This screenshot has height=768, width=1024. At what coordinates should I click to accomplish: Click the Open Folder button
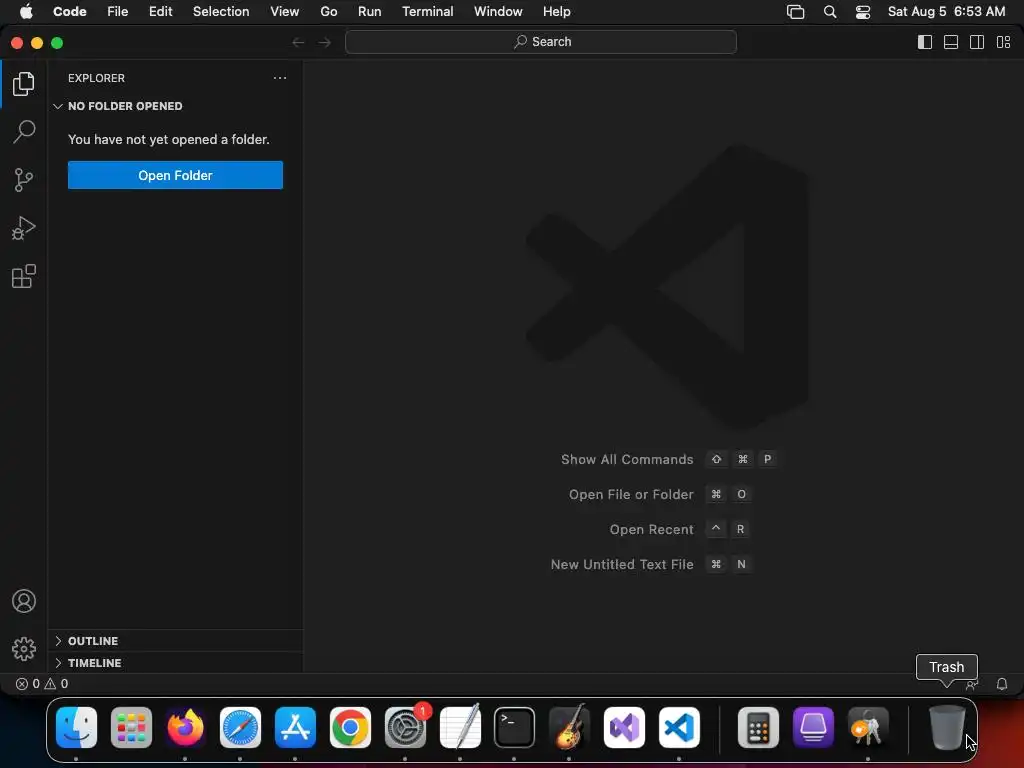175,175
